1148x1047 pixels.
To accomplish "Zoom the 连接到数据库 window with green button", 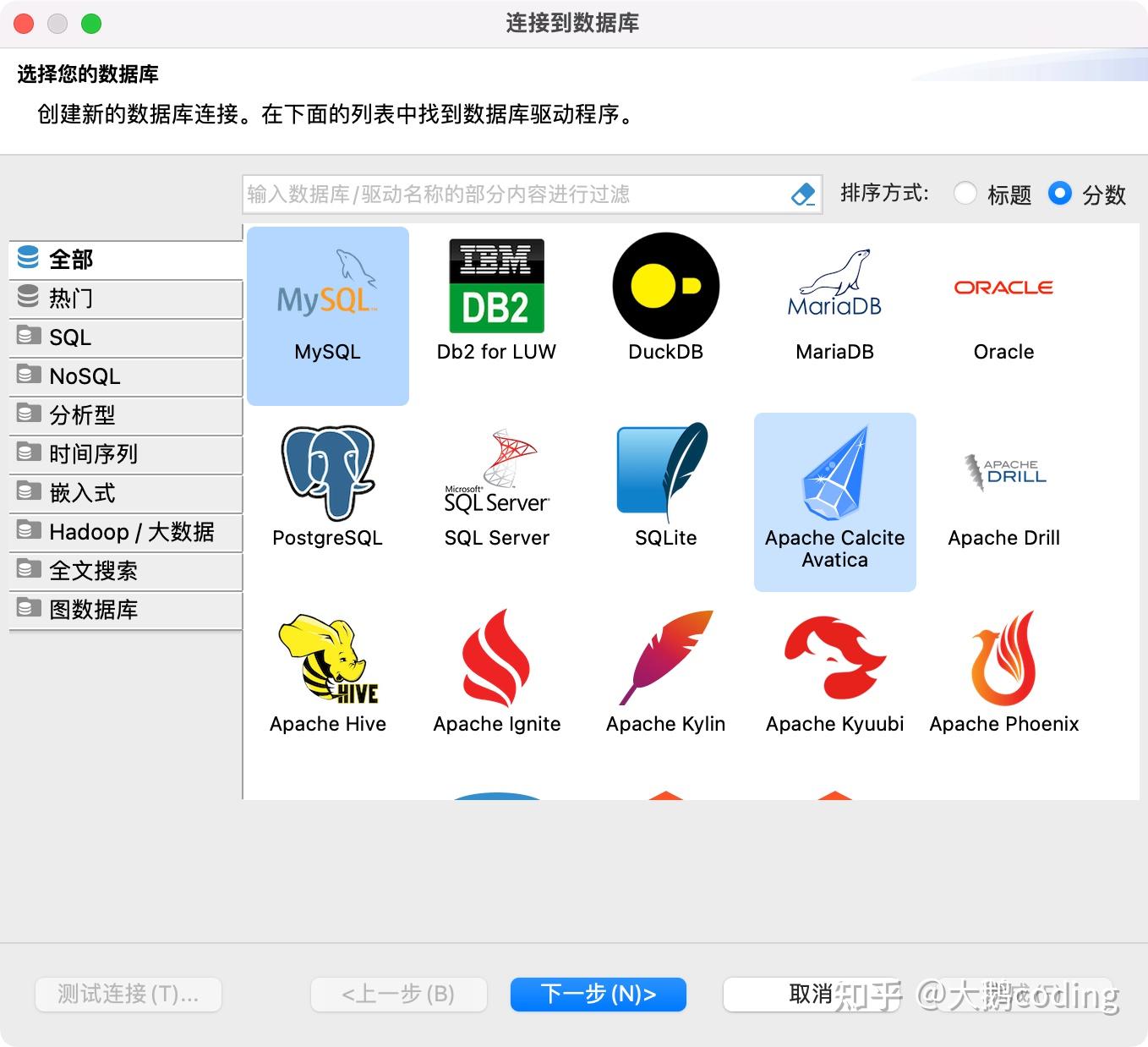I will 91,24.
